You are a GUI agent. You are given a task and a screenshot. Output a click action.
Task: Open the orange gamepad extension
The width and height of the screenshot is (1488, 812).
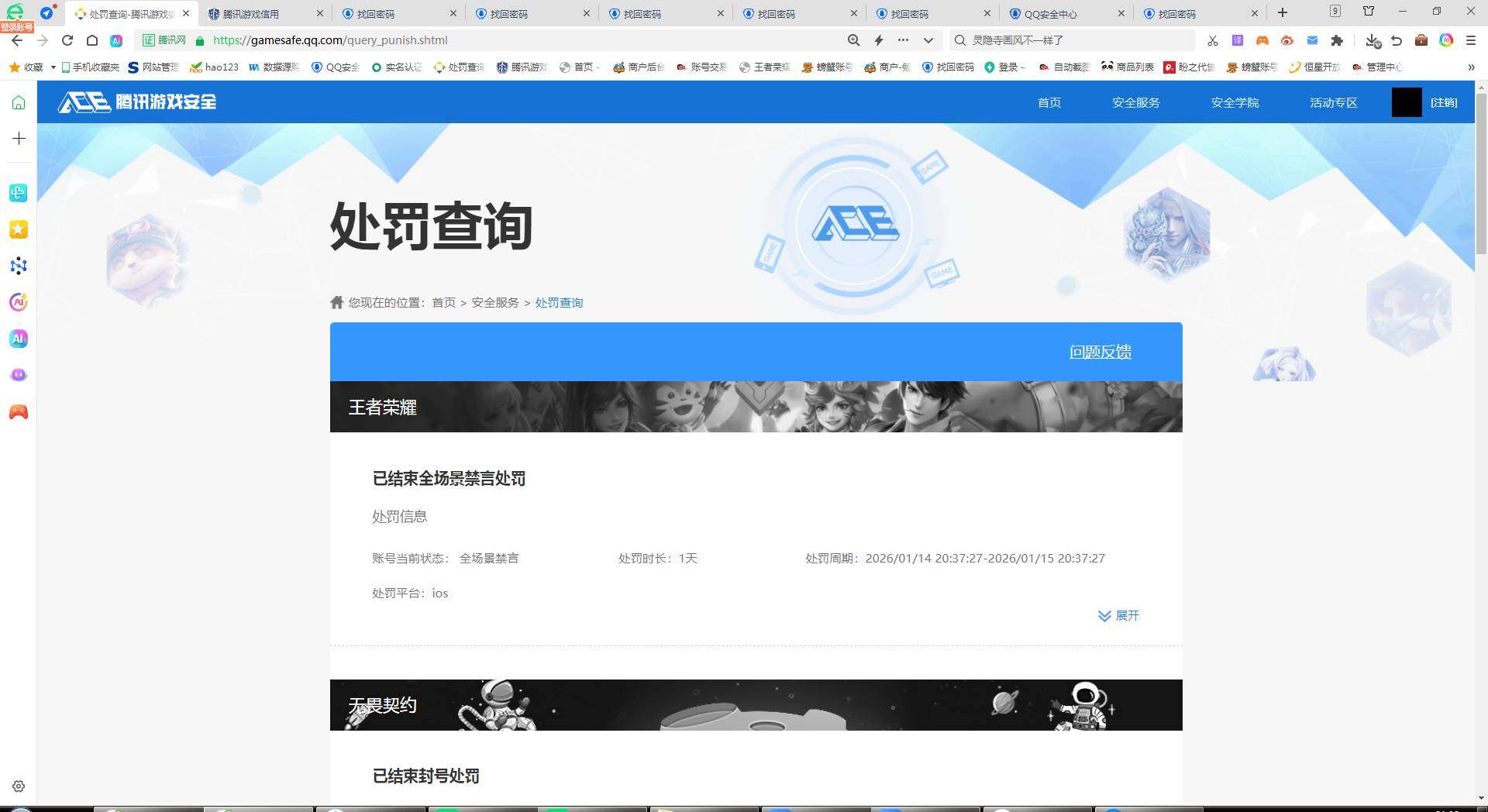tap(1262, 40)
